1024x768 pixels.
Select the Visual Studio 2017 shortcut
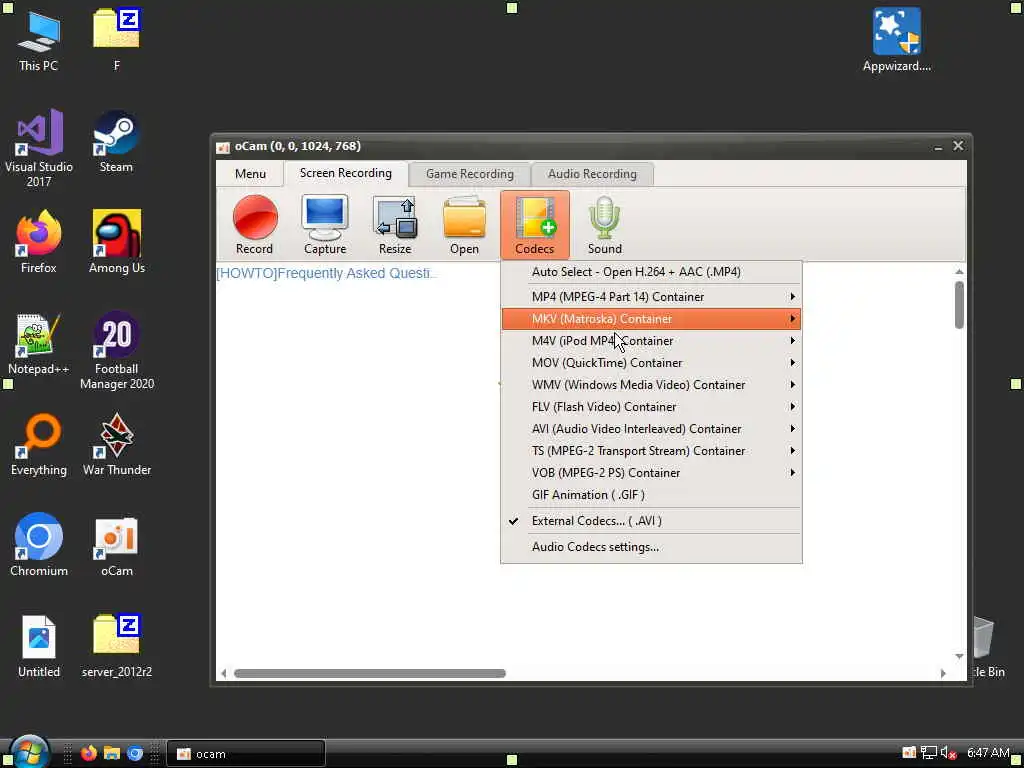pyautogui.click(x=39, y=148)
